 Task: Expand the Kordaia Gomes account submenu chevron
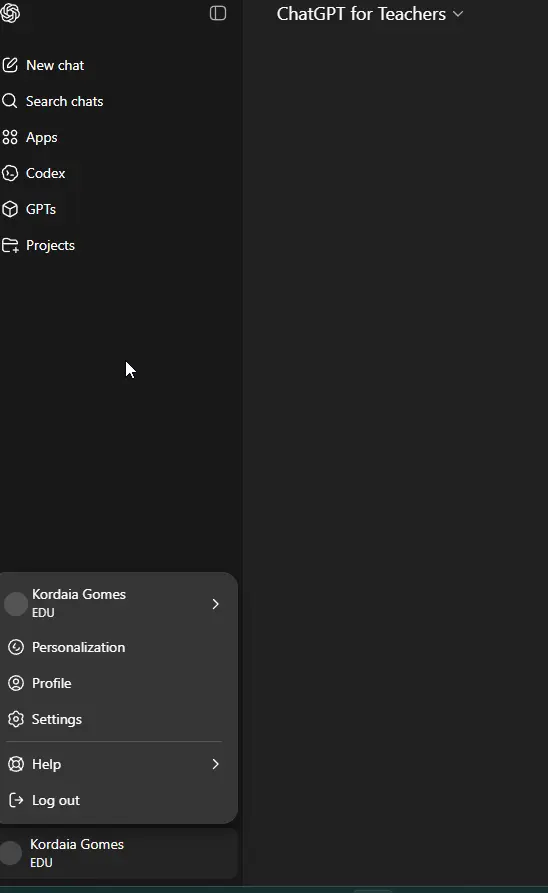pos(215,604)
